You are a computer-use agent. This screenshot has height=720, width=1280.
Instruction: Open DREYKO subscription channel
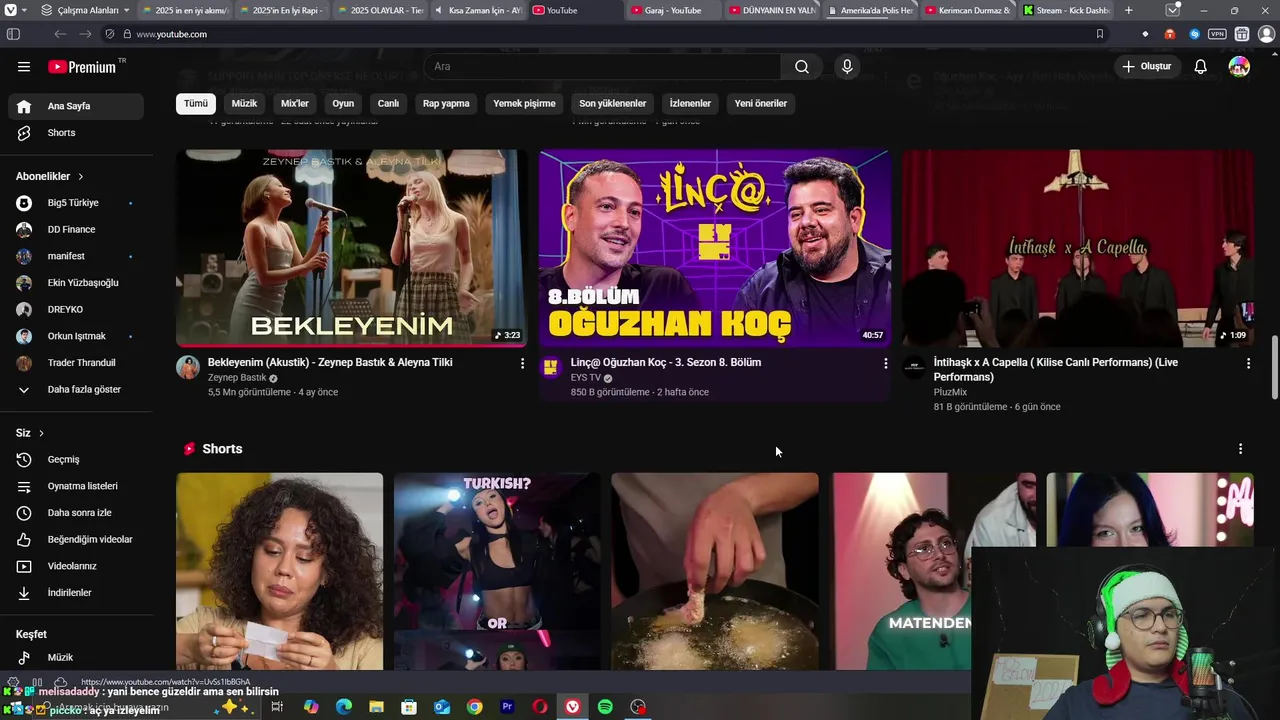[x=76, y=310]
